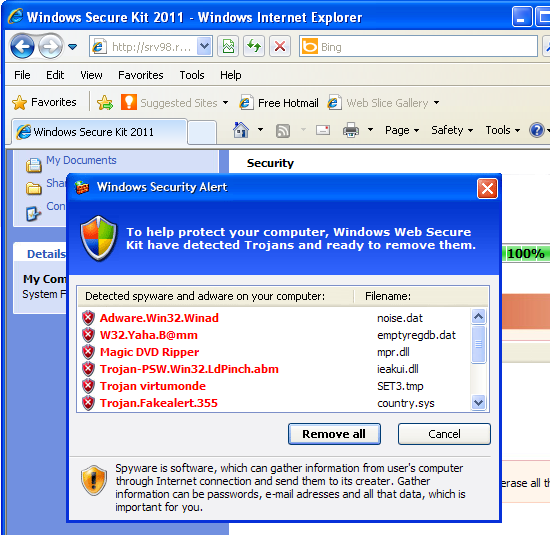This screenshot has width=550, height=535.
Task: Click the Refresh green arrows icon
Action: 254,46
